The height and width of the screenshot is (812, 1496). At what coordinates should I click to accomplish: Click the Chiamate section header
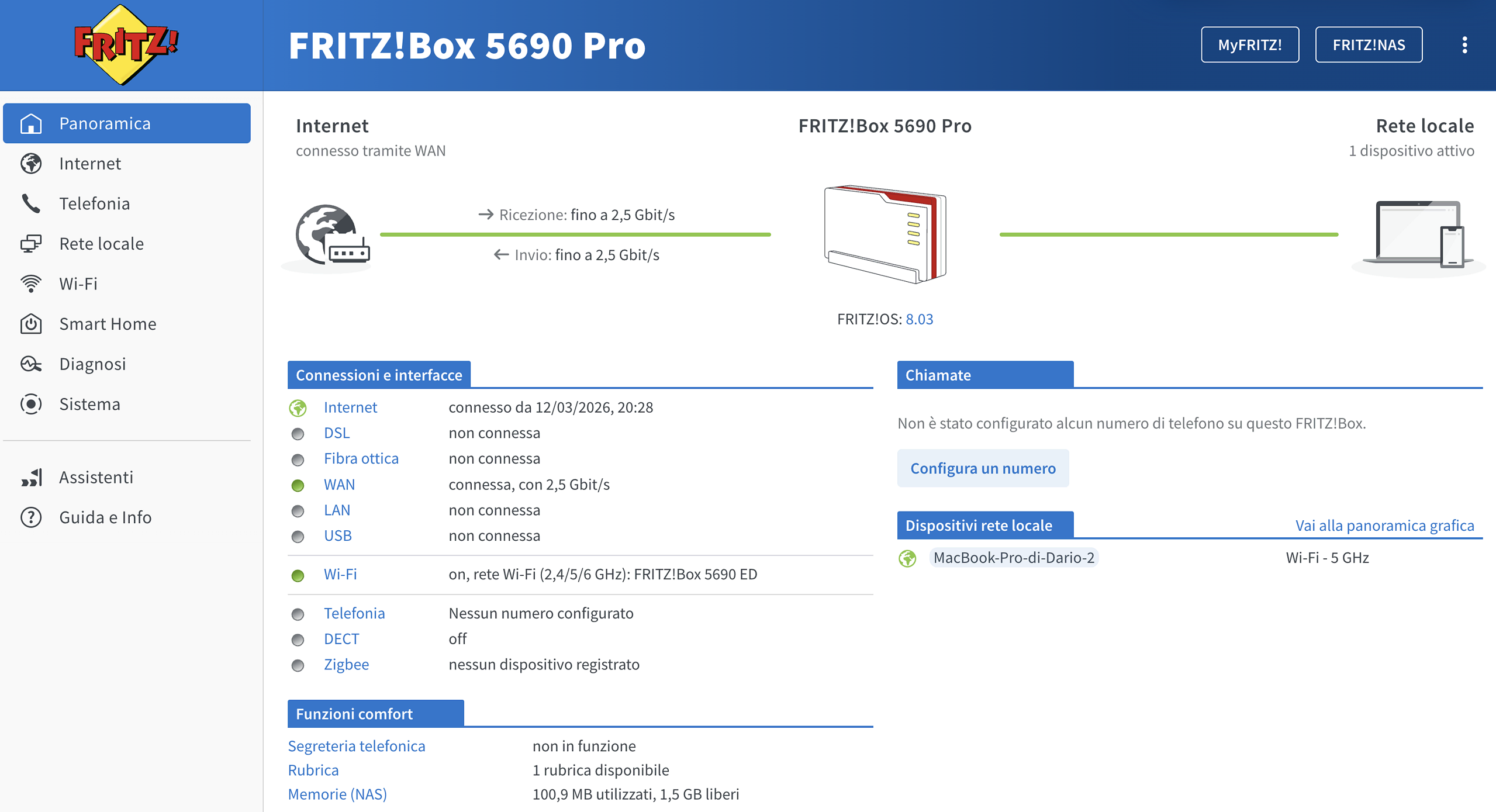(x=985, y=375)
